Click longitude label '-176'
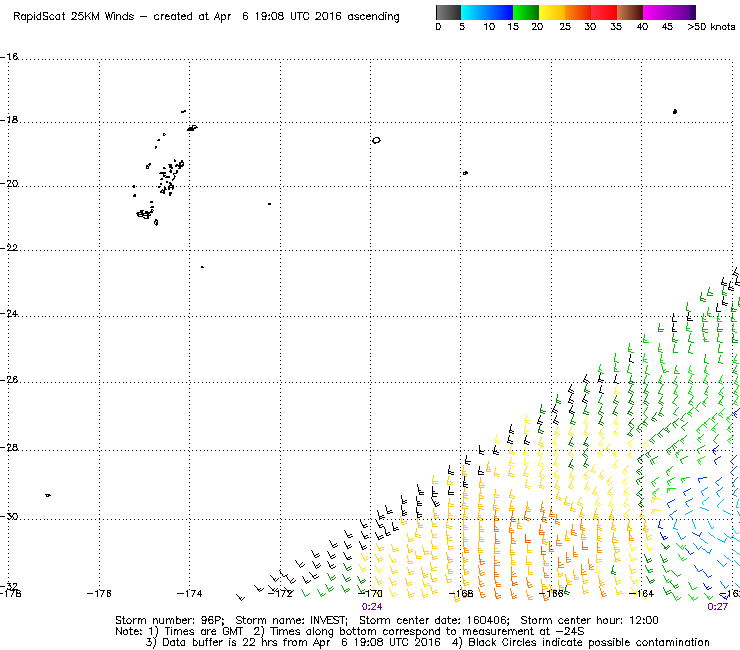The image size is (740, 650). click(99, 593)
